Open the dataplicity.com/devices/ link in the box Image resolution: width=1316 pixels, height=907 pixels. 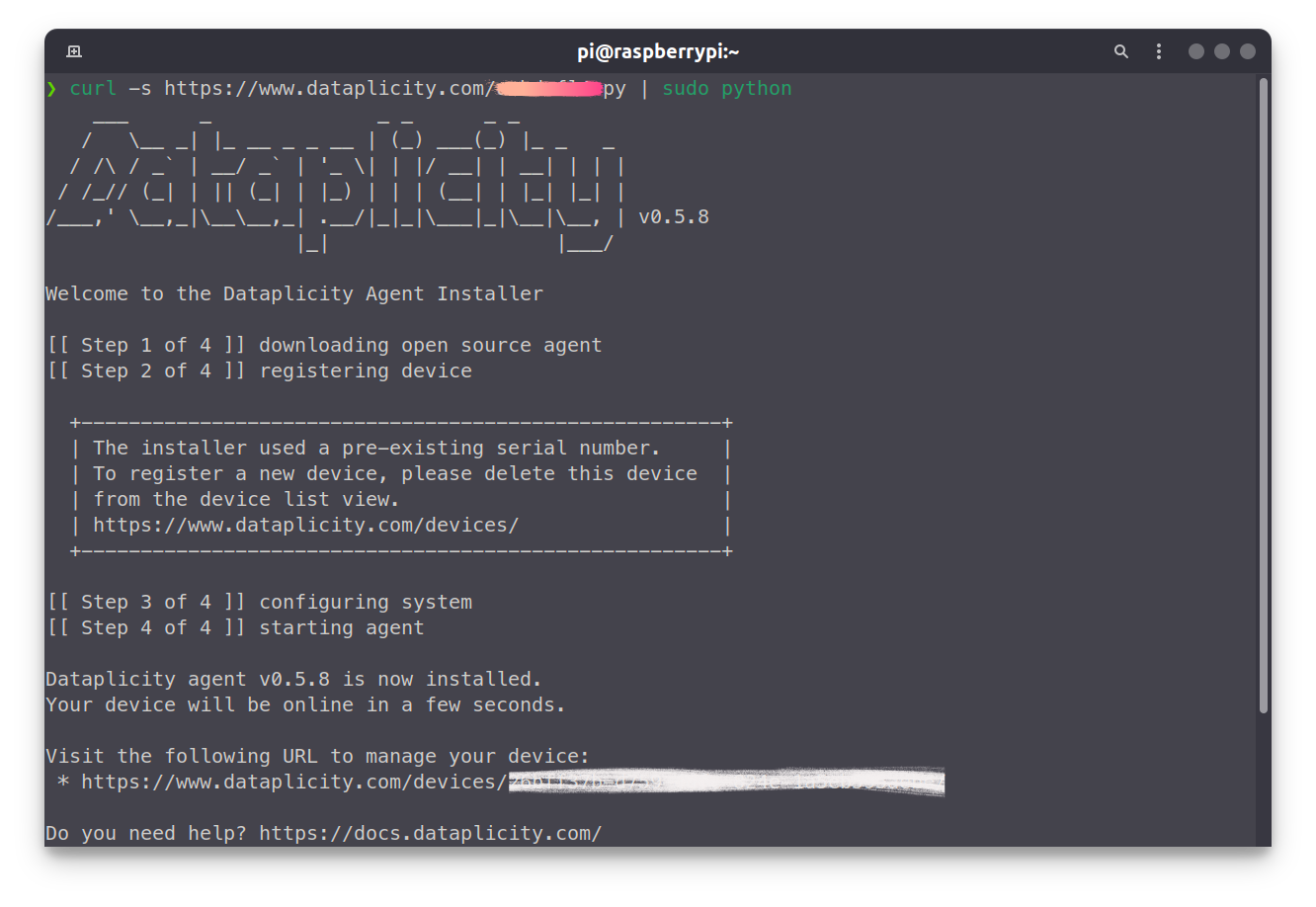click(306, 525)
